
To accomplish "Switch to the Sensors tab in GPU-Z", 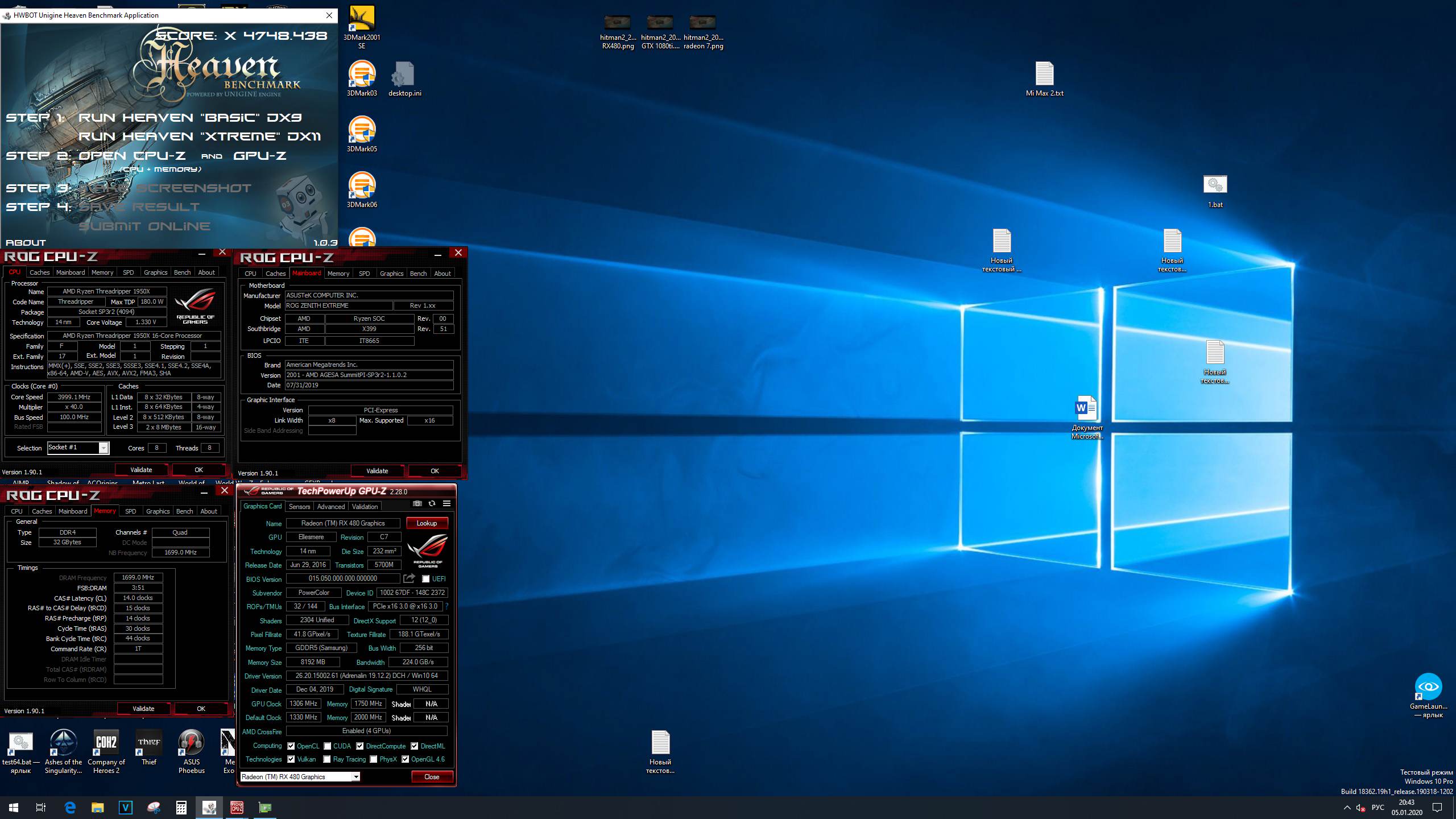I will click(299, 506).
